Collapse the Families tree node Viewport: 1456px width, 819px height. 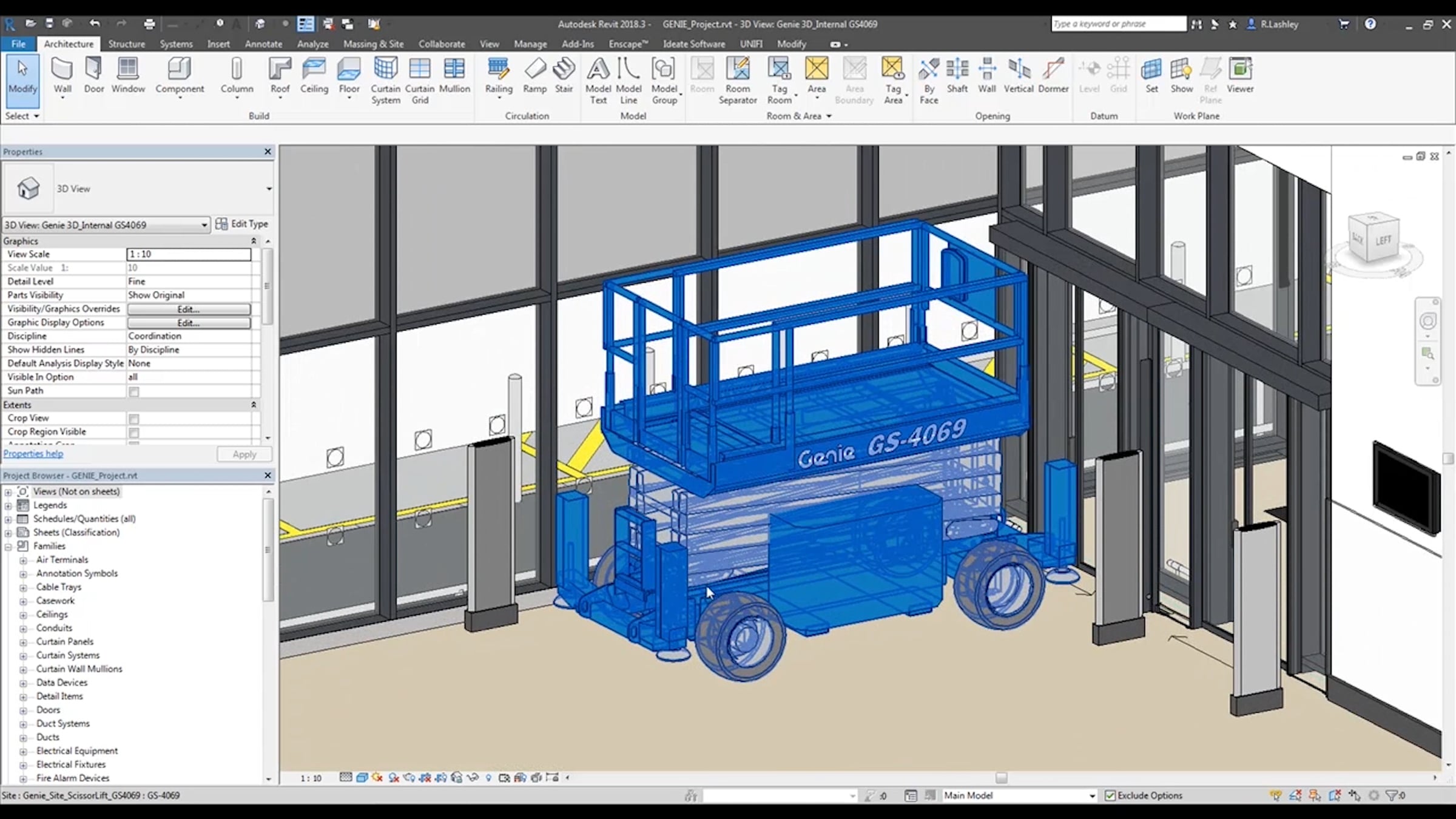point(8,547)
